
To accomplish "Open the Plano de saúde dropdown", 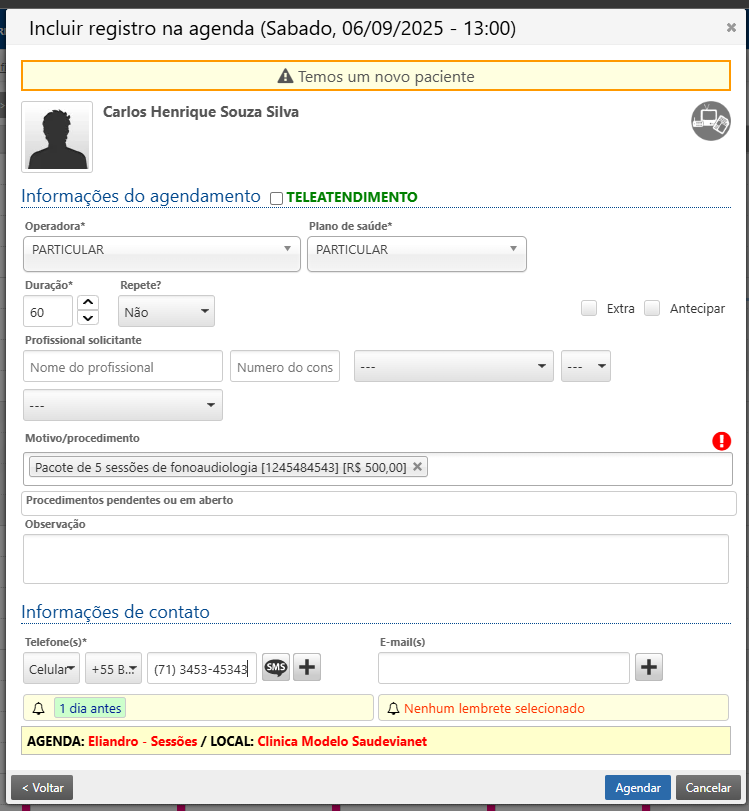I will (x=417, y=254).
